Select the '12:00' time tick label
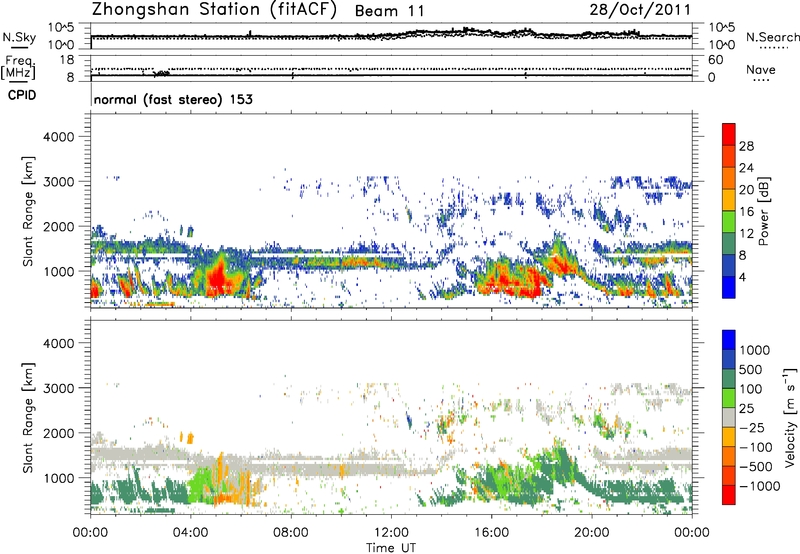Image resolution: width=800 pixels, height=554 pixels. [x=391, y=533]
